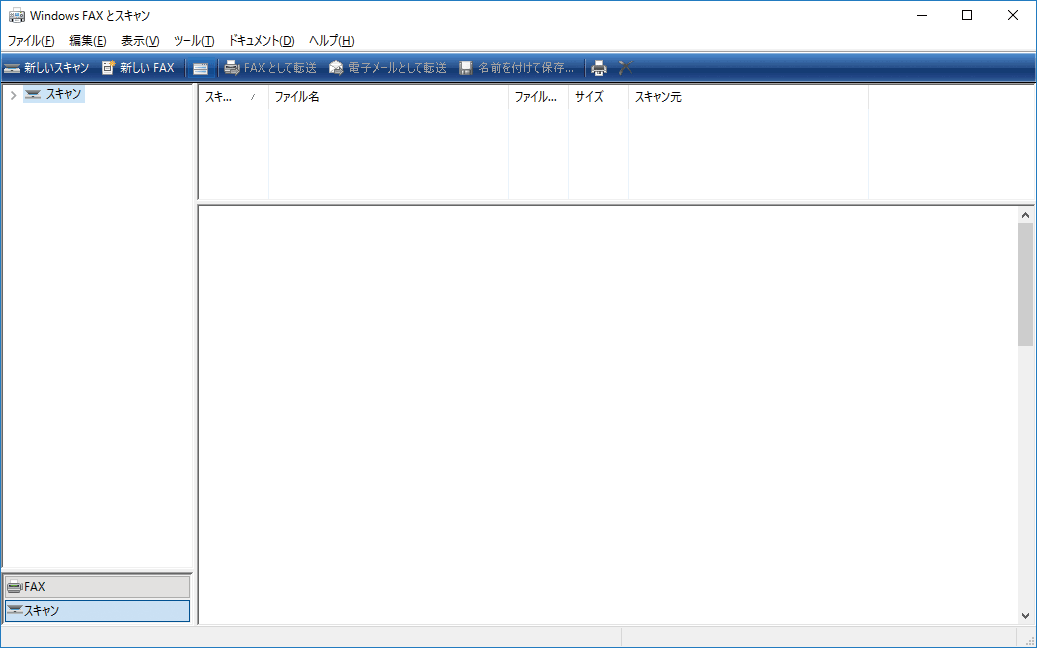Expand the スキャン tree node arrow

[x=13, y=95]
